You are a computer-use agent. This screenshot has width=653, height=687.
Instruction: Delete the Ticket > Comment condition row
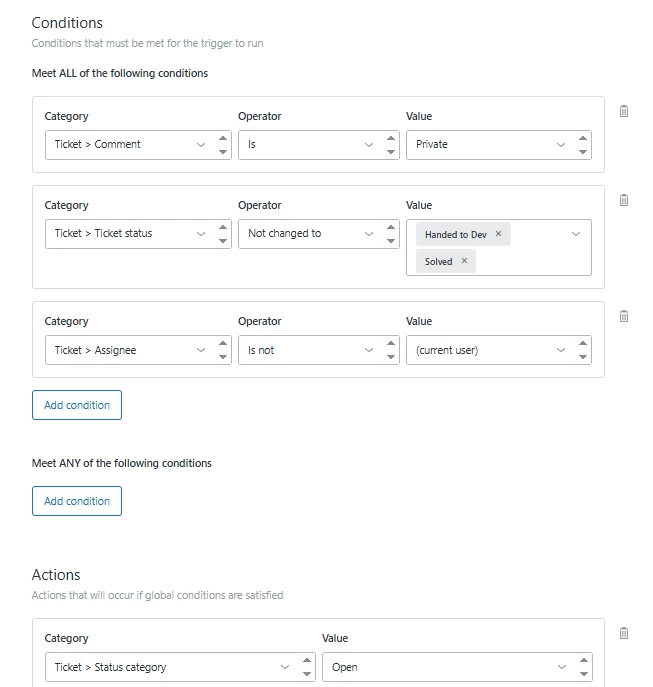click(x=624, y=111)
